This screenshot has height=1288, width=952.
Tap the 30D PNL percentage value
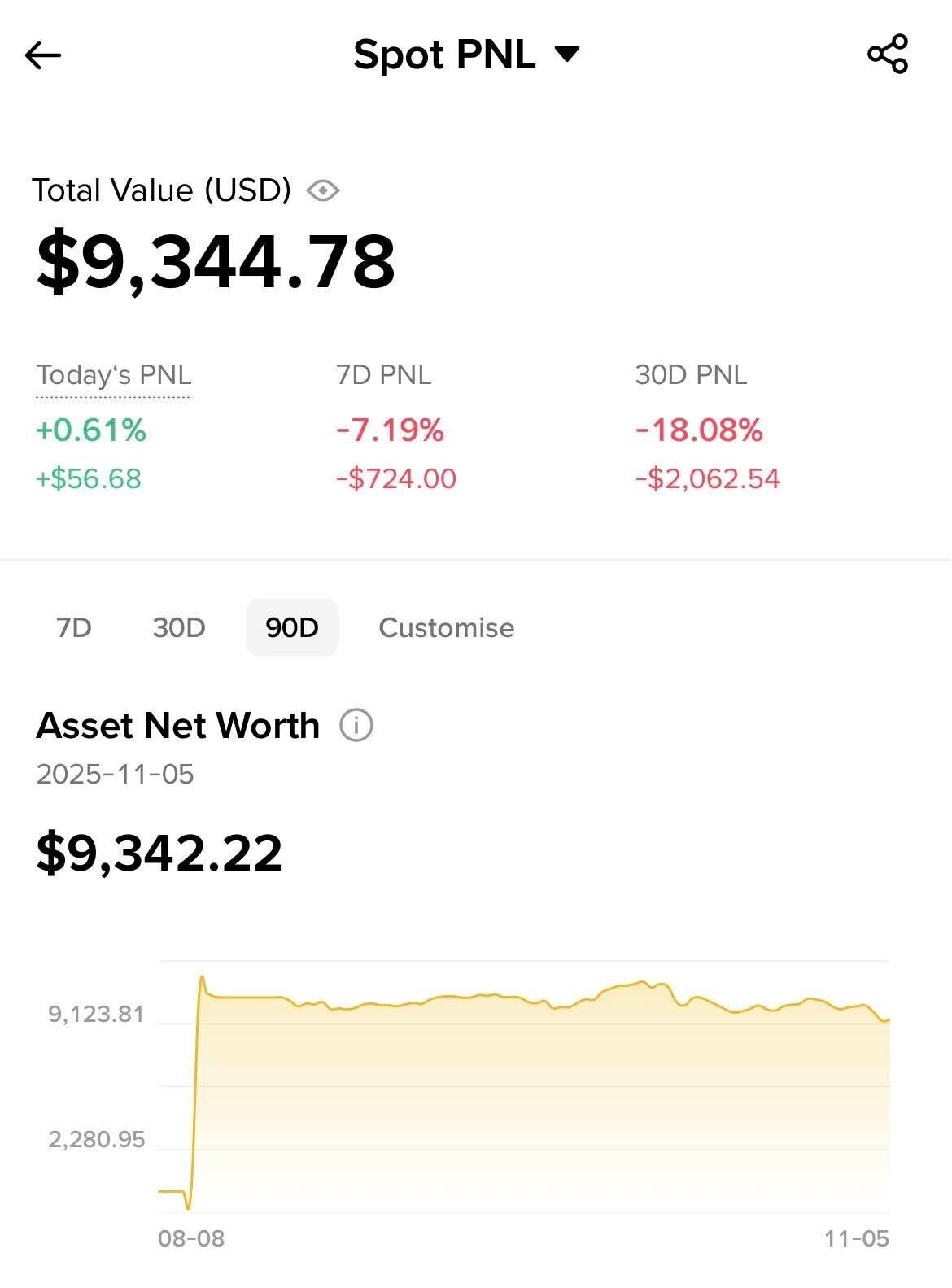coord(699,430)
